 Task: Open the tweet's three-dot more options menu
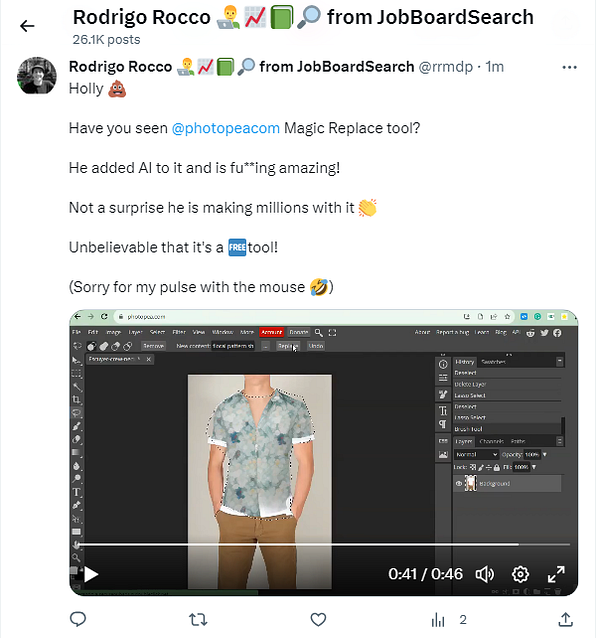pos(570,67)
